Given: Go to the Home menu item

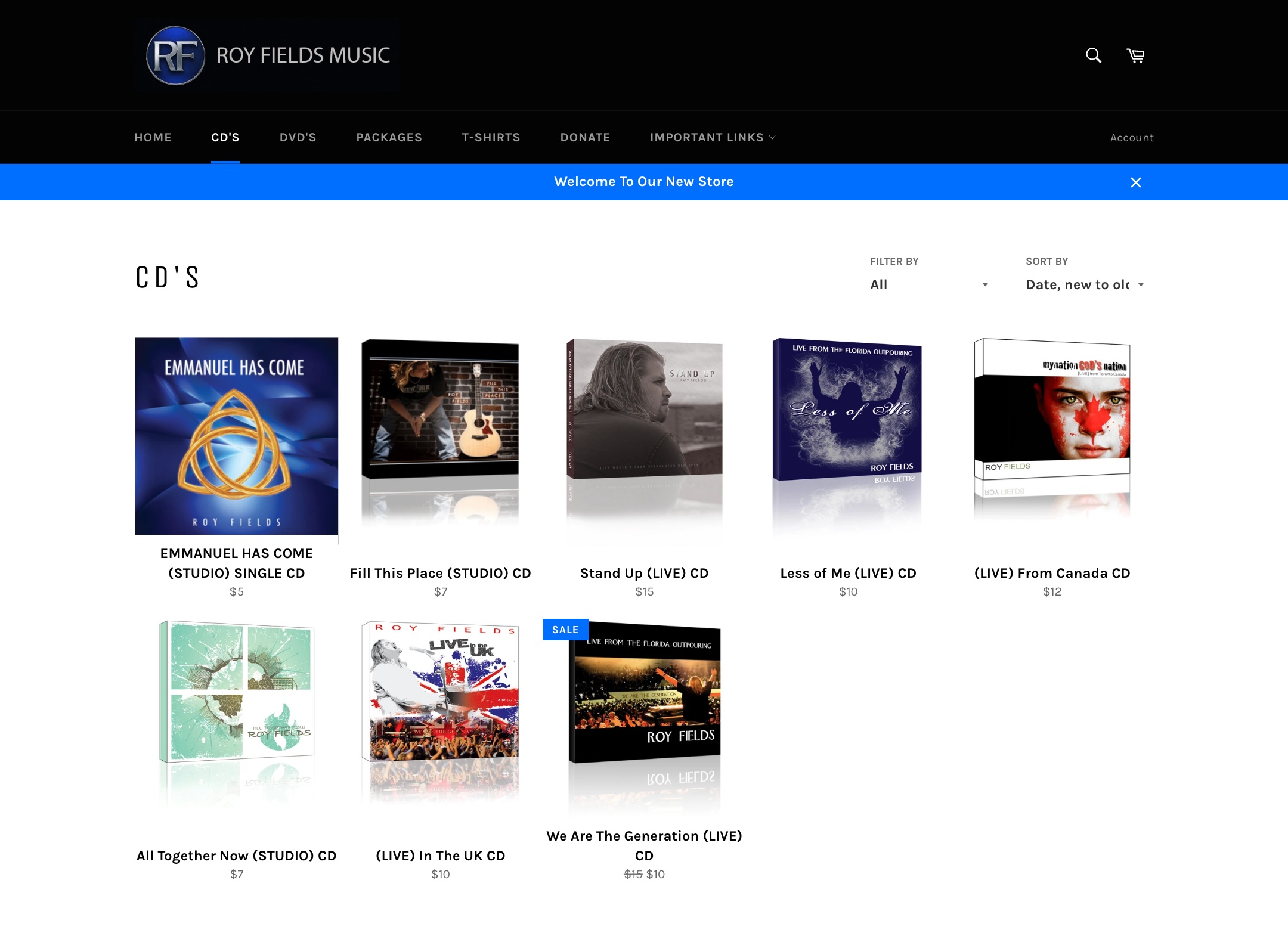Looking at the screenshot, I should coord(153,137).
